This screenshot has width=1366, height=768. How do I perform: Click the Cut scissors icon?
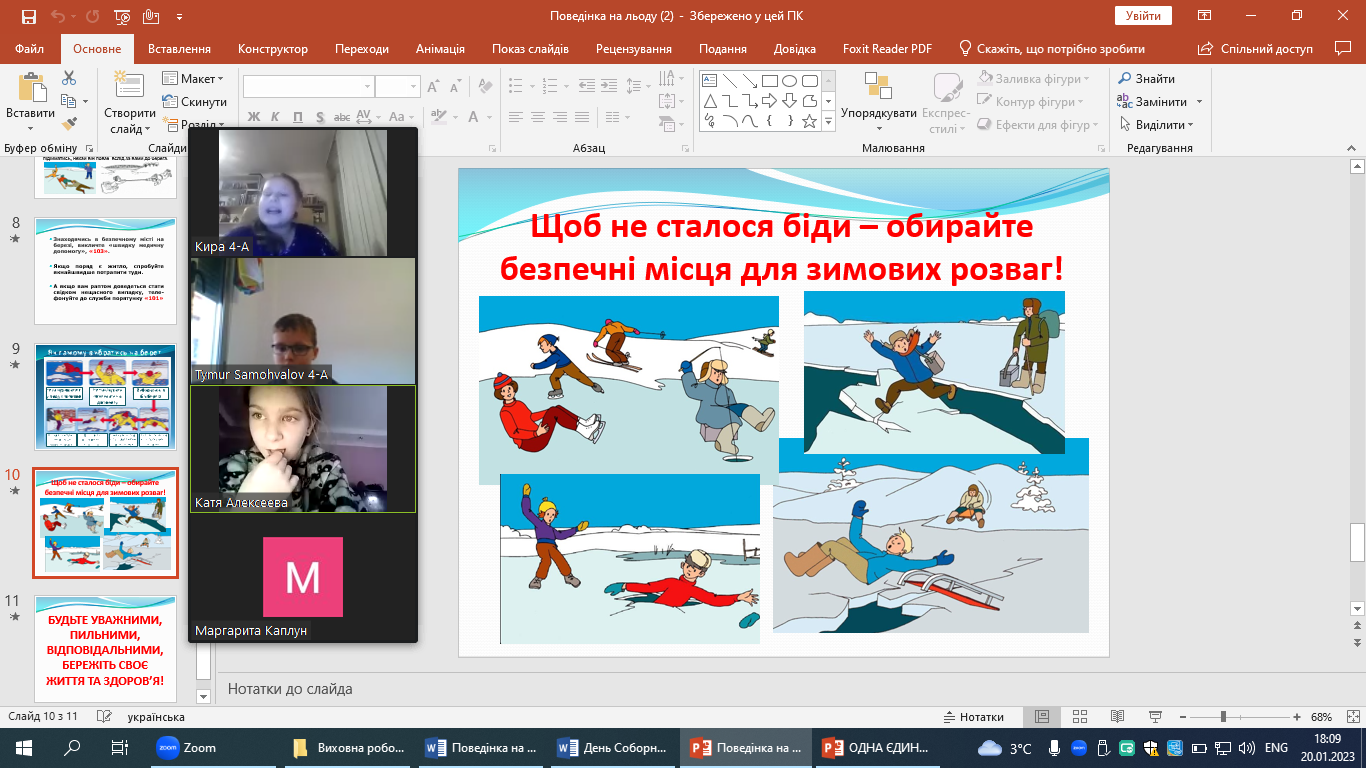(x=69, y=78)
